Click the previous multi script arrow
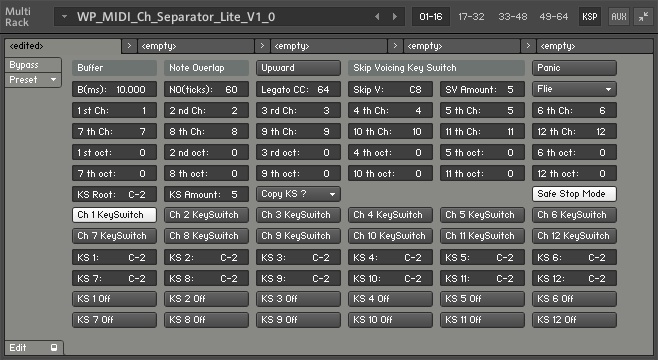 [377, 17]
